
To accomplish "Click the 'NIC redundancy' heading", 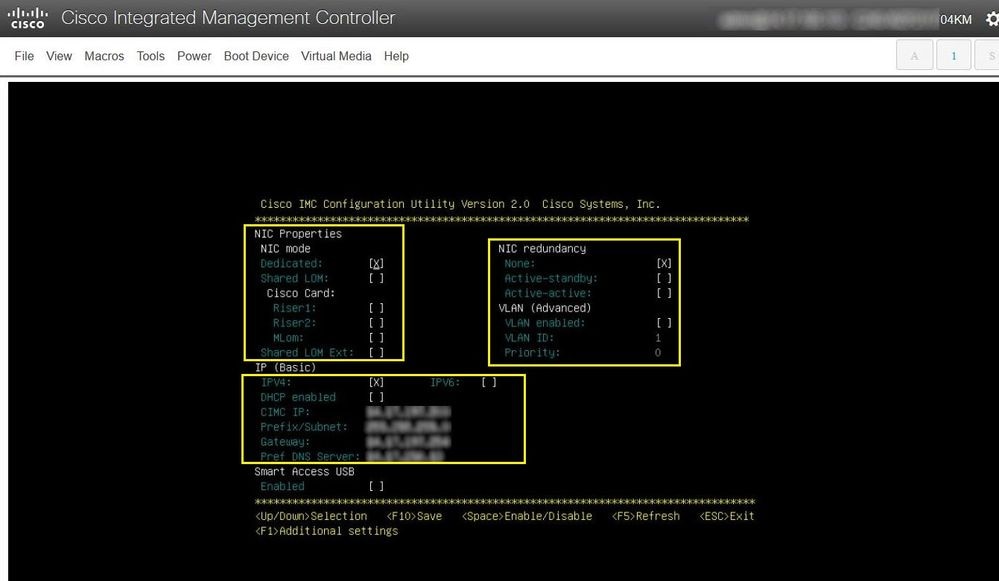I will (x=542, y=248).
